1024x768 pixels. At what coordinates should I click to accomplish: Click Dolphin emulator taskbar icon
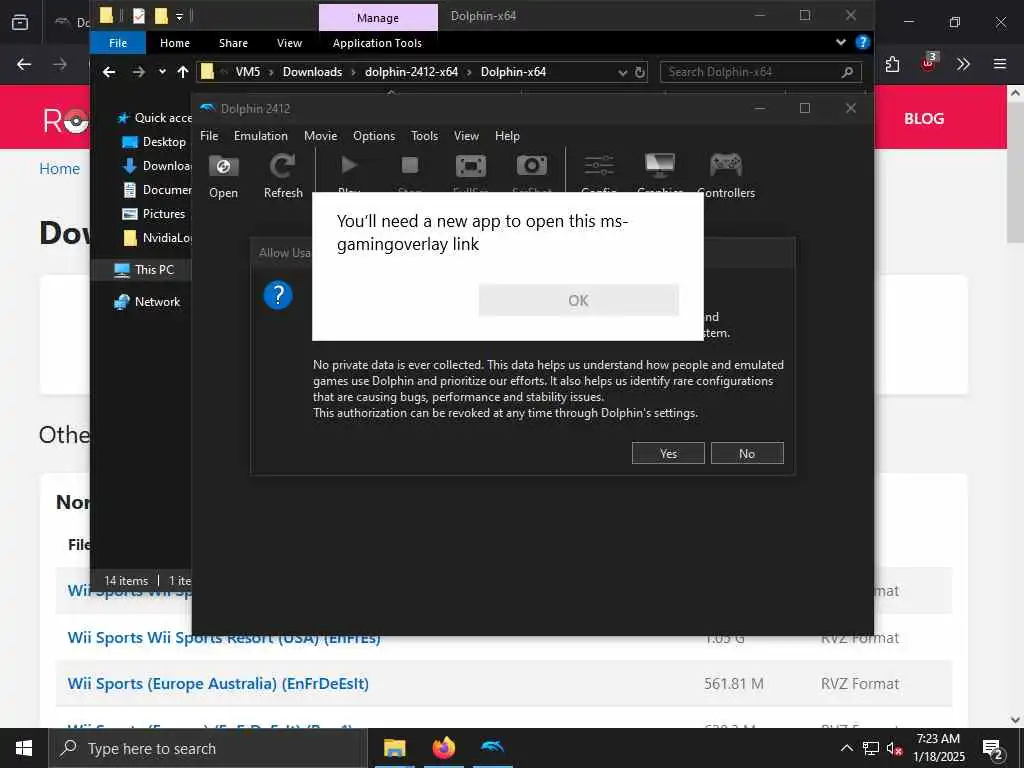(492, 748)
